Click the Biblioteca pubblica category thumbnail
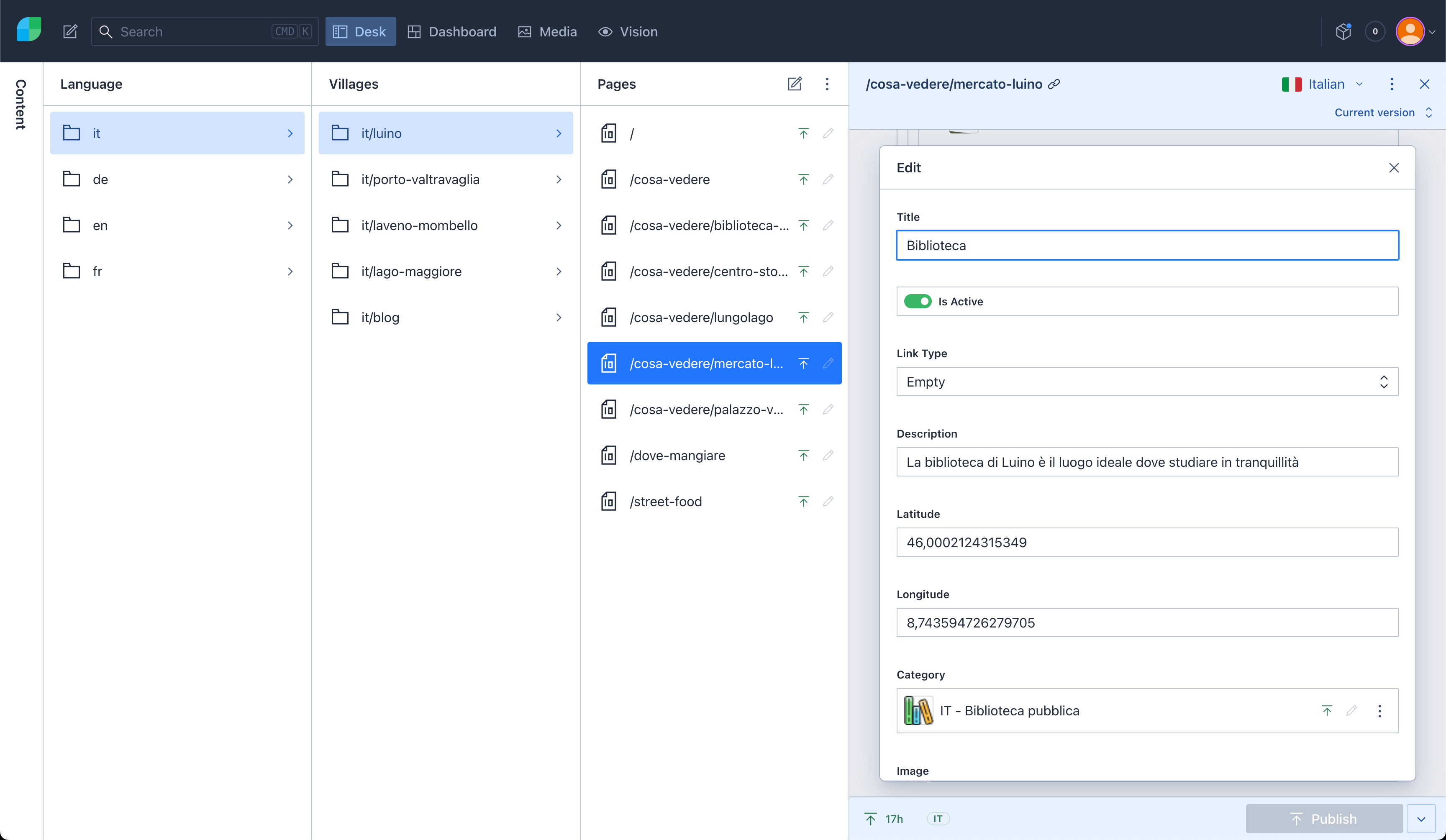This screenshot has height=840, width=1446. coord(918,711)
